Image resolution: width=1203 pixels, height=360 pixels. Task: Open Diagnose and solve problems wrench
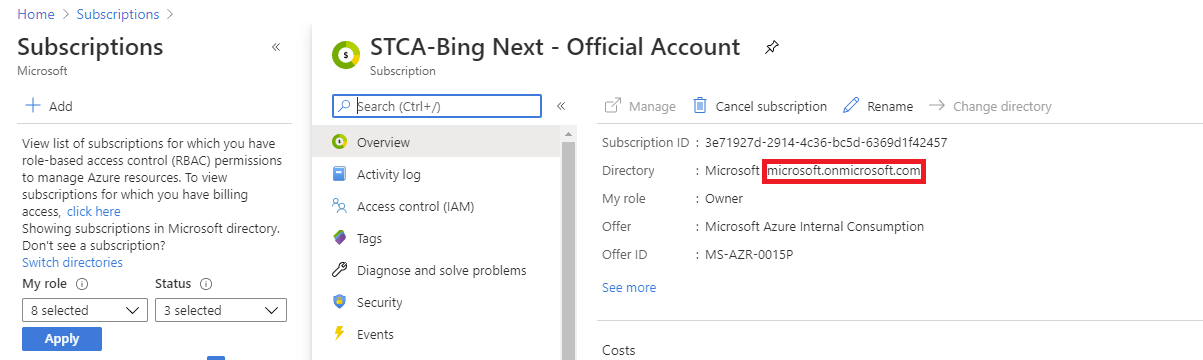(339, 270)
